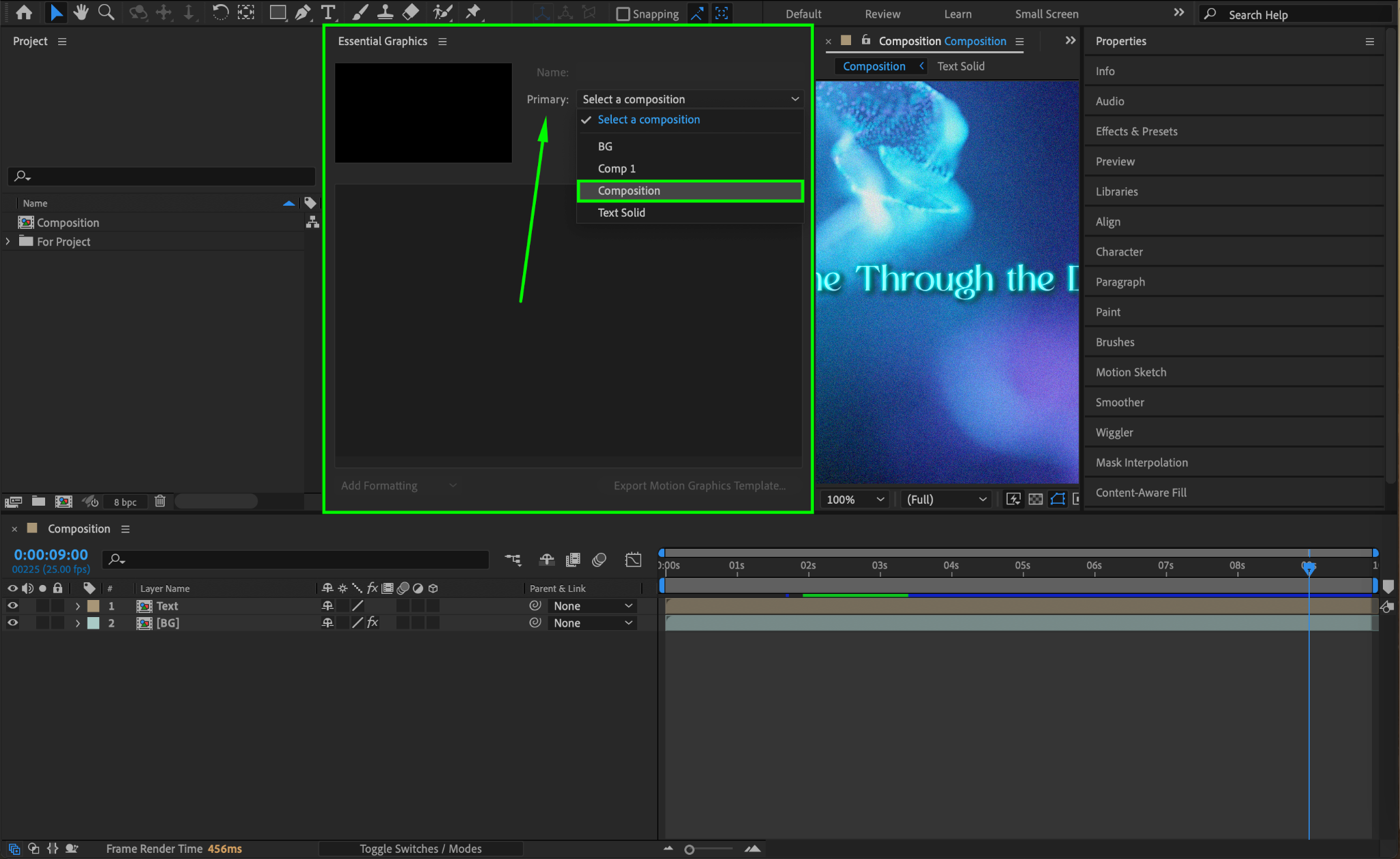Hide the Text layer eye icon
The image size is (1400, 859).
click(x=12, y=605)
